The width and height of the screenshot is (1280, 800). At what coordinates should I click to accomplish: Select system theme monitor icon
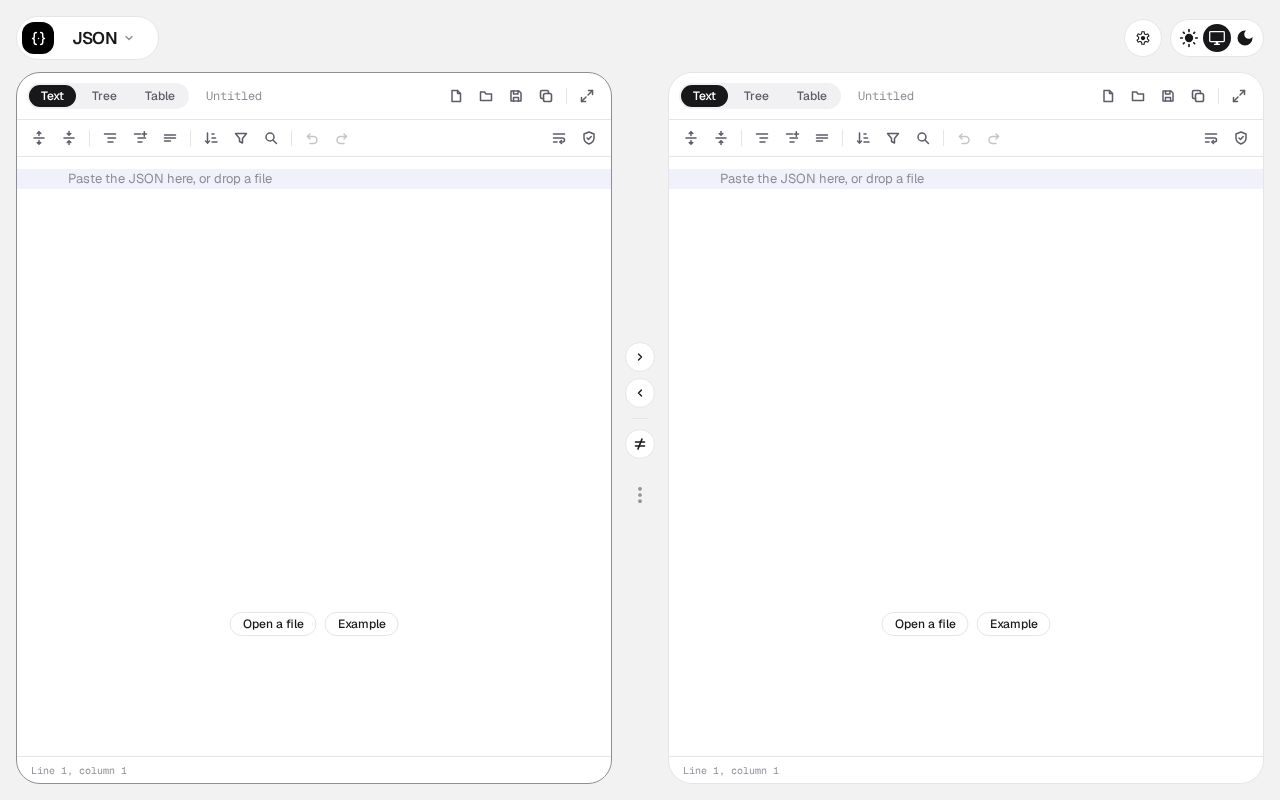1217,38
